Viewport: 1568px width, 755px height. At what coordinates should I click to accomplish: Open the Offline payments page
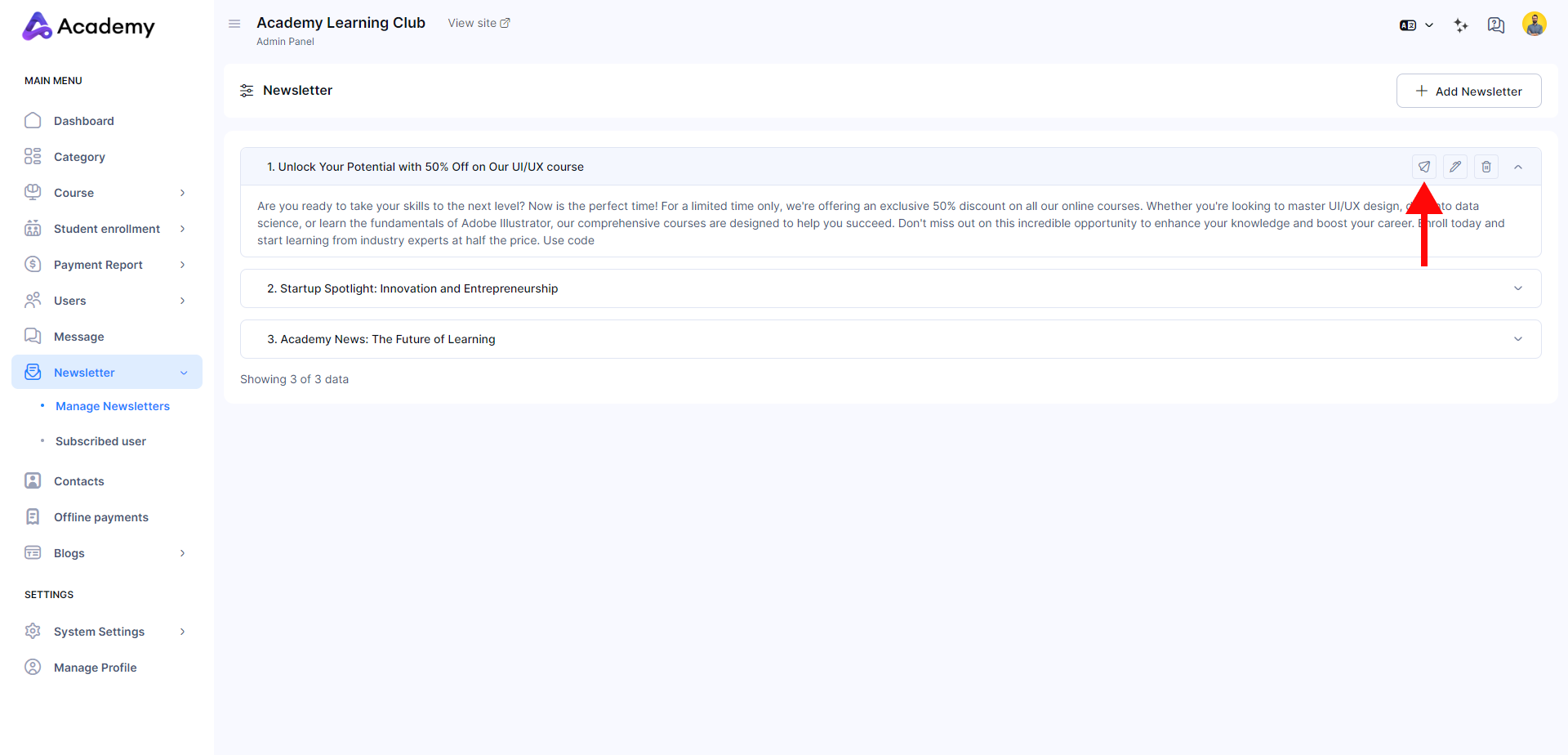(x=100, y=517)
